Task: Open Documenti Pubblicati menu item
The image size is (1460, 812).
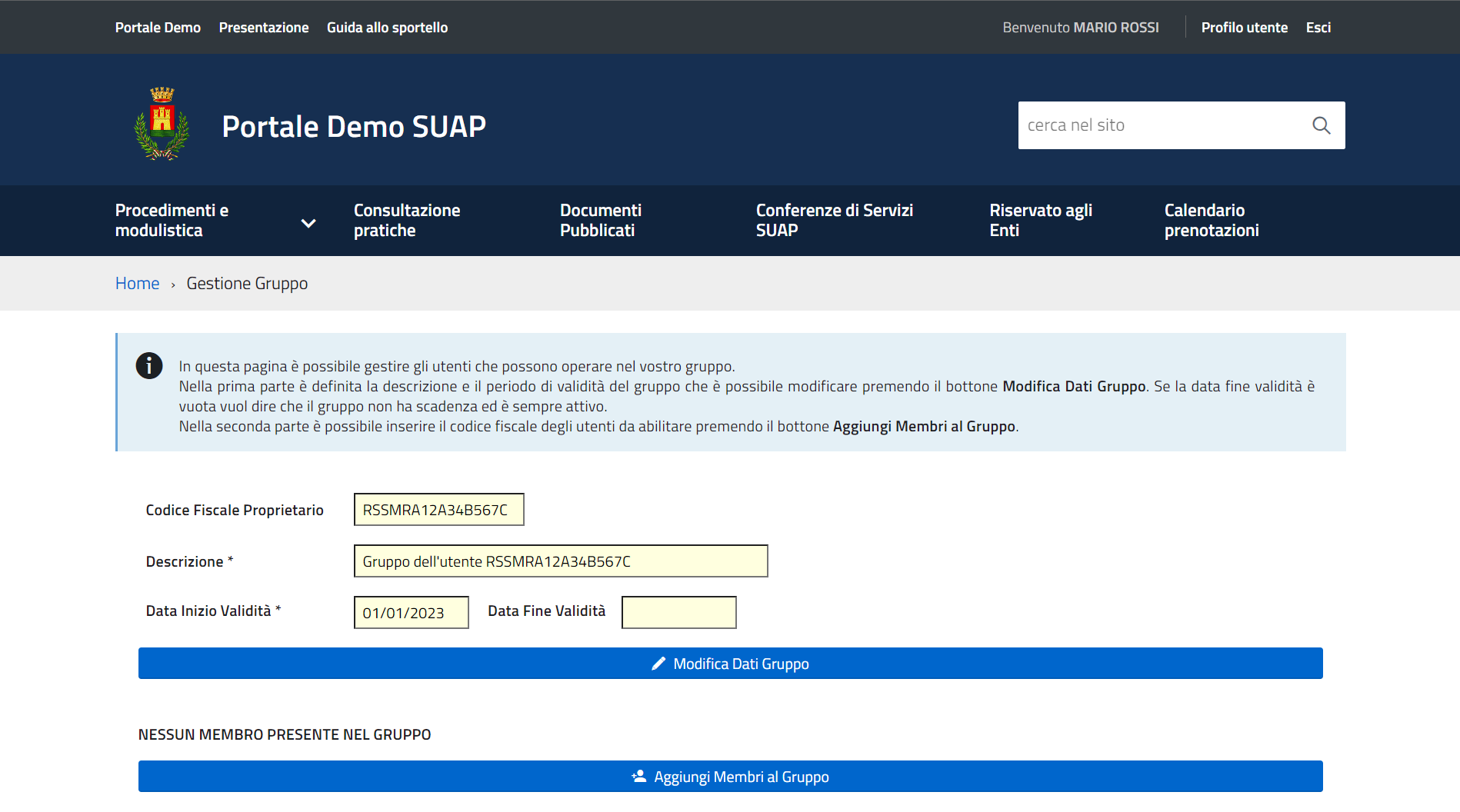Action: tap(600, 221)
